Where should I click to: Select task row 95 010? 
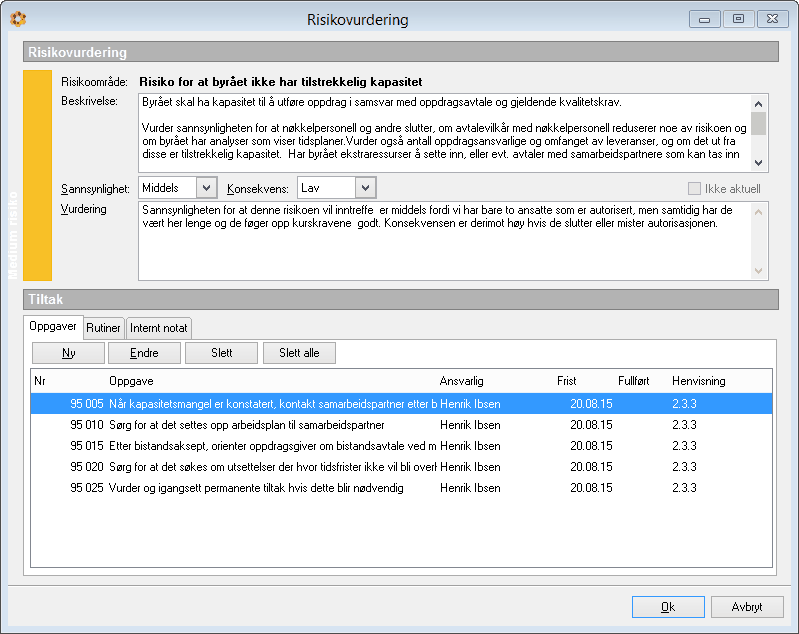click(x=402, y=425)
